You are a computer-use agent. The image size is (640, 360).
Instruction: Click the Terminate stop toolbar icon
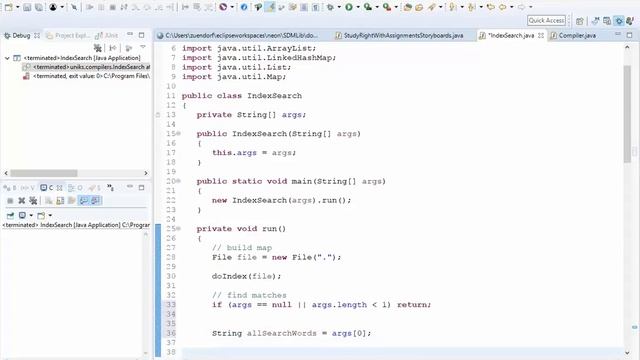[x=113, y=7]
